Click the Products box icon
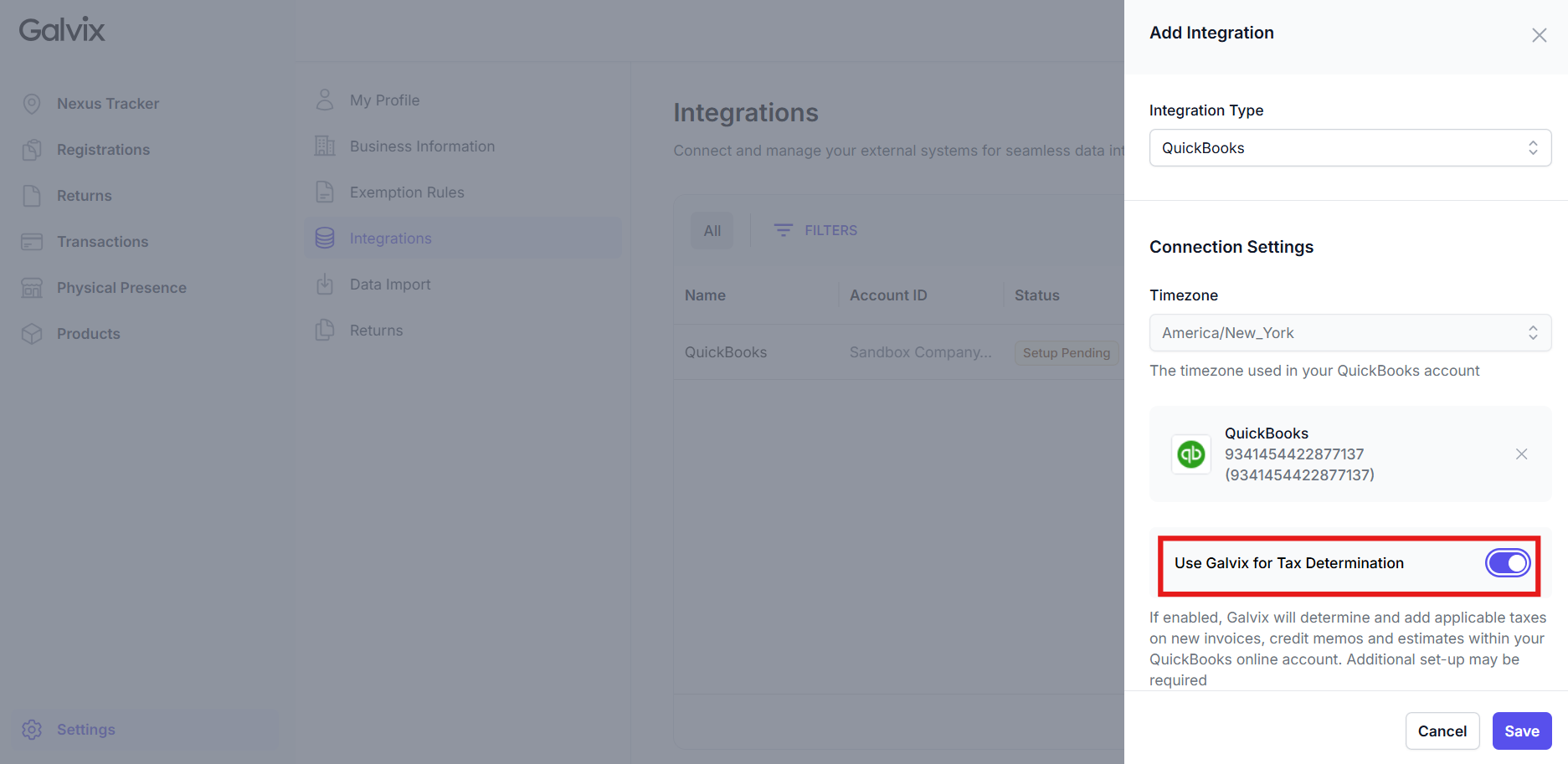 point(32,334)
